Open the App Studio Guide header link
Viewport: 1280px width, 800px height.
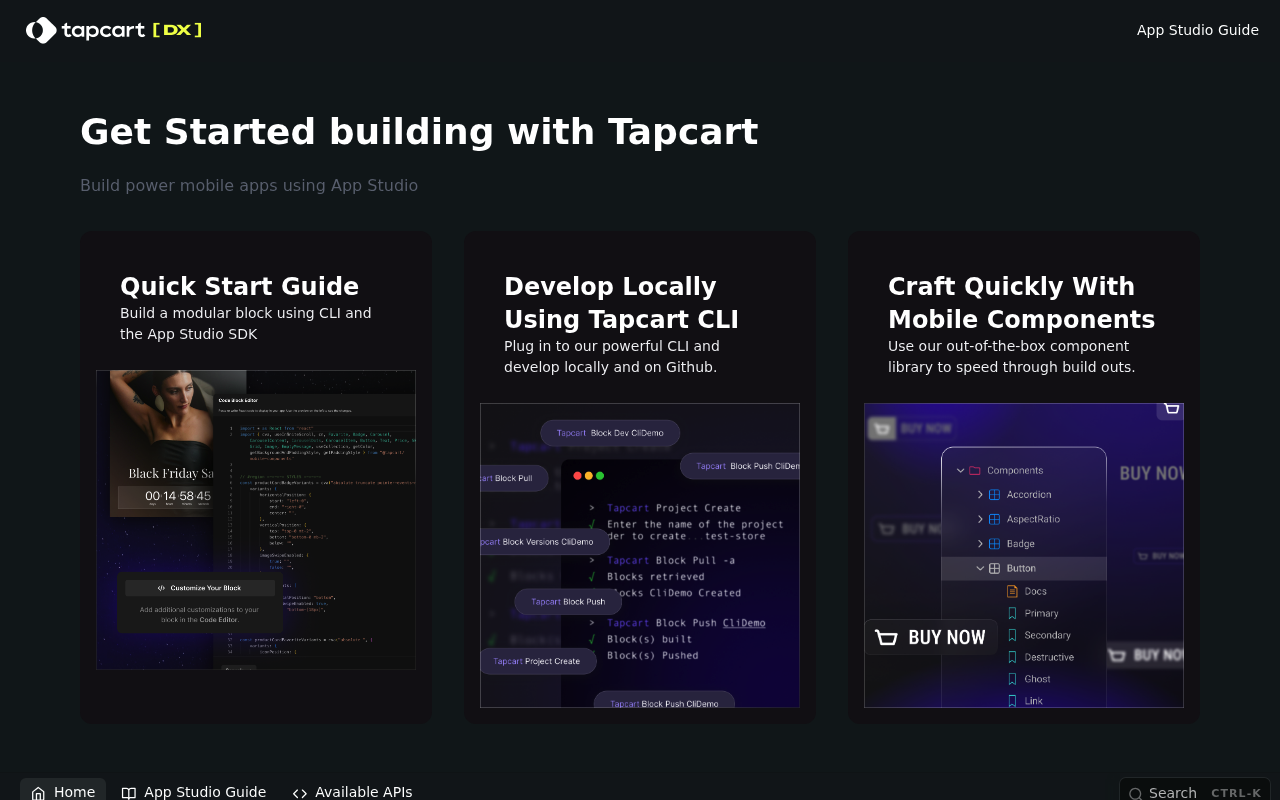[x=1197, y=30]
